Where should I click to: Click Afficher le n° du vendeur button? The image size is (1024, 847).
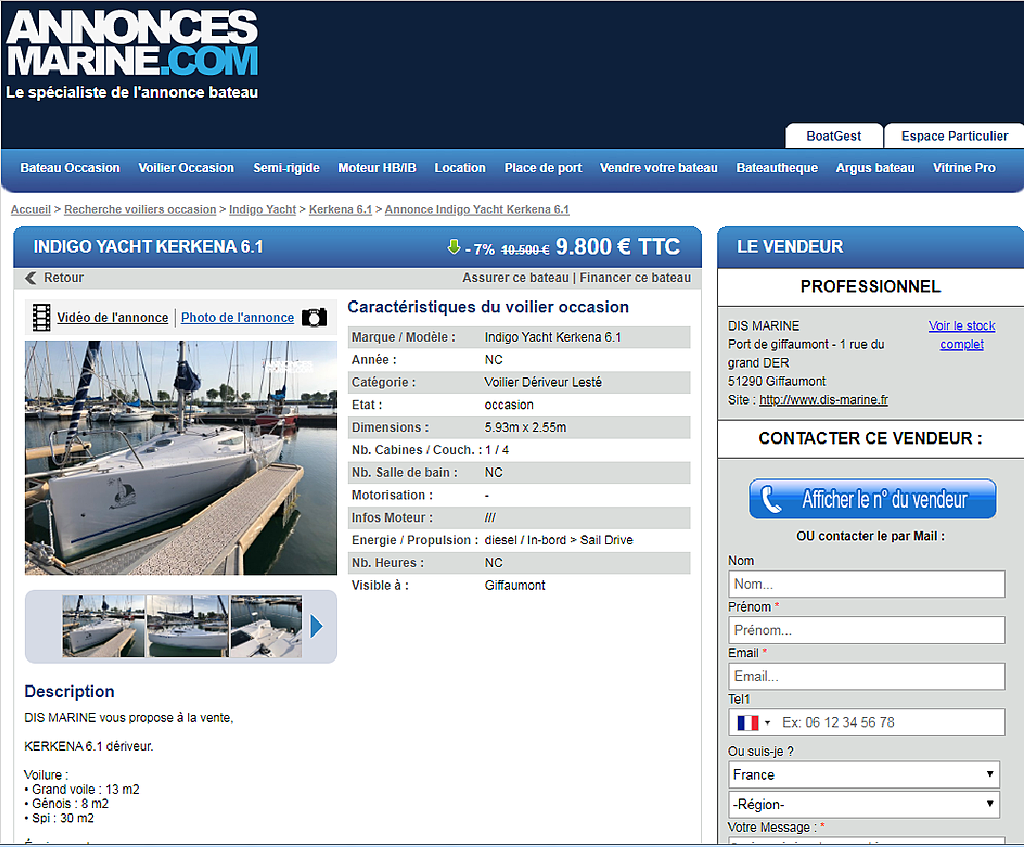point(872,499)
